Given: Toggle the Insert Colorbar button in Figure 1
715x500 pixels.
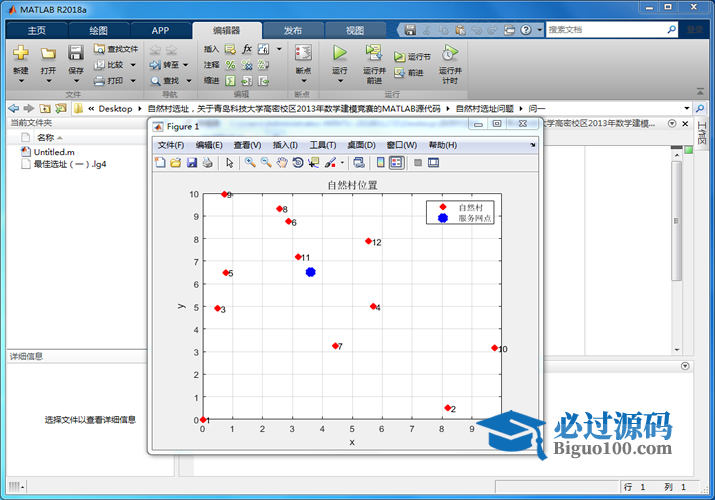Looking at the screenshot, I should click(x=380, y=163).
